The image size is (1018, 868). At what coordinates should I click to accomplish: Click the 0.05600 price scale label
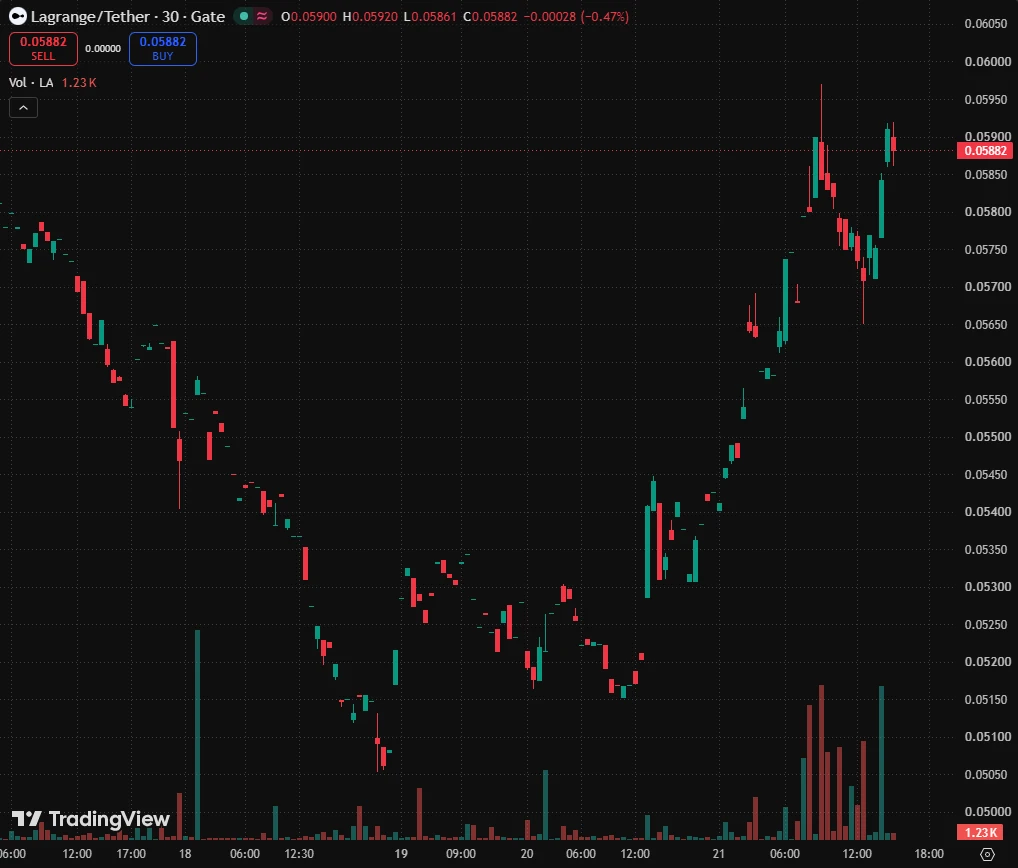(x=987, y=362)
